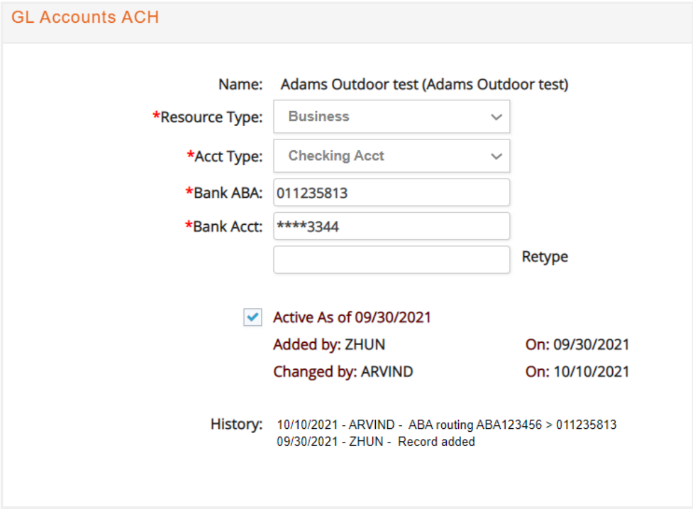
Task: Click the Retype label
Action: 544,257
